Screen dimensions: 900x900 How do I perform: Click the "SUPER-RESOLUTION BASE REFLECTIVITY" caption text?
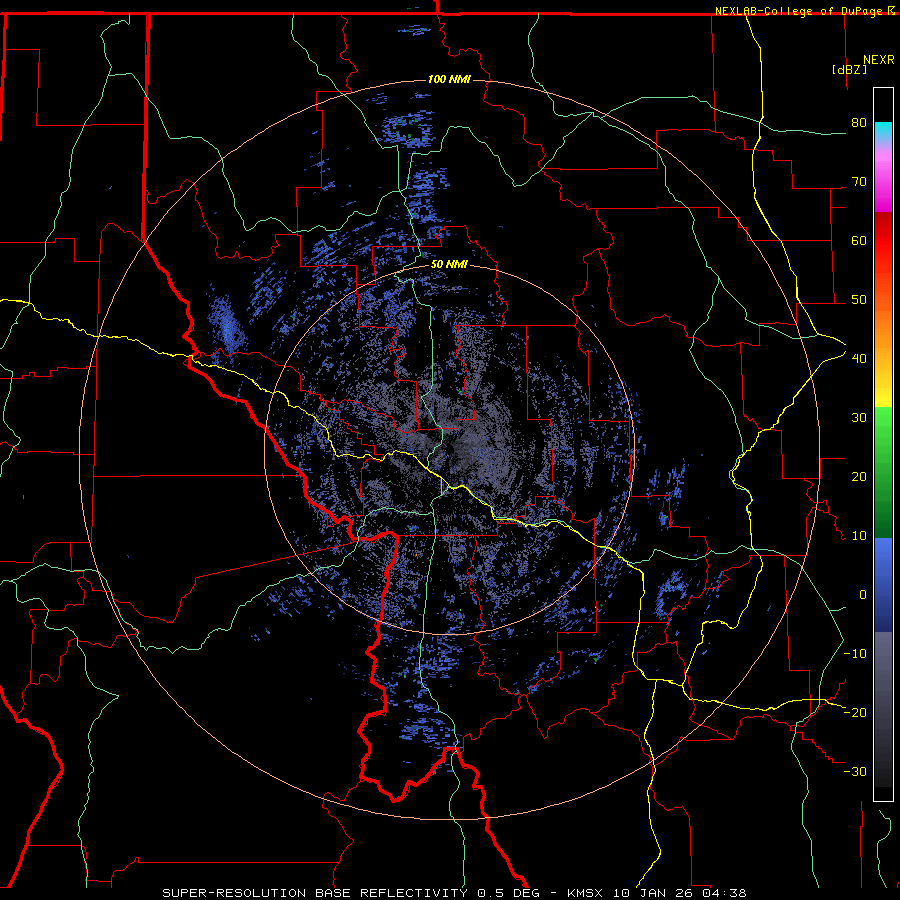315,893
